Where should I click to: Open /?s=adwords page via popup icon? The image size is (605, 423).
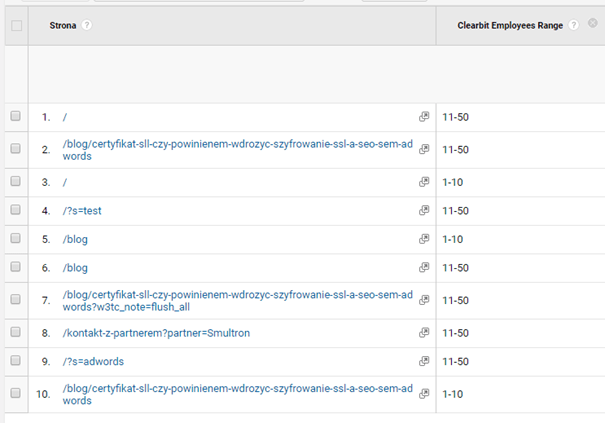(424, 361)
